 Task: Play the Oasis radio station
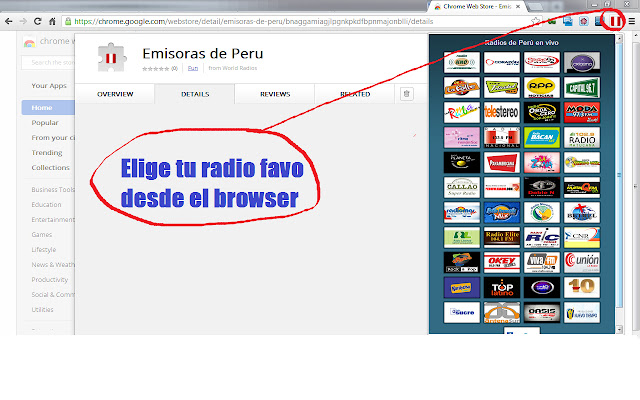542,313
